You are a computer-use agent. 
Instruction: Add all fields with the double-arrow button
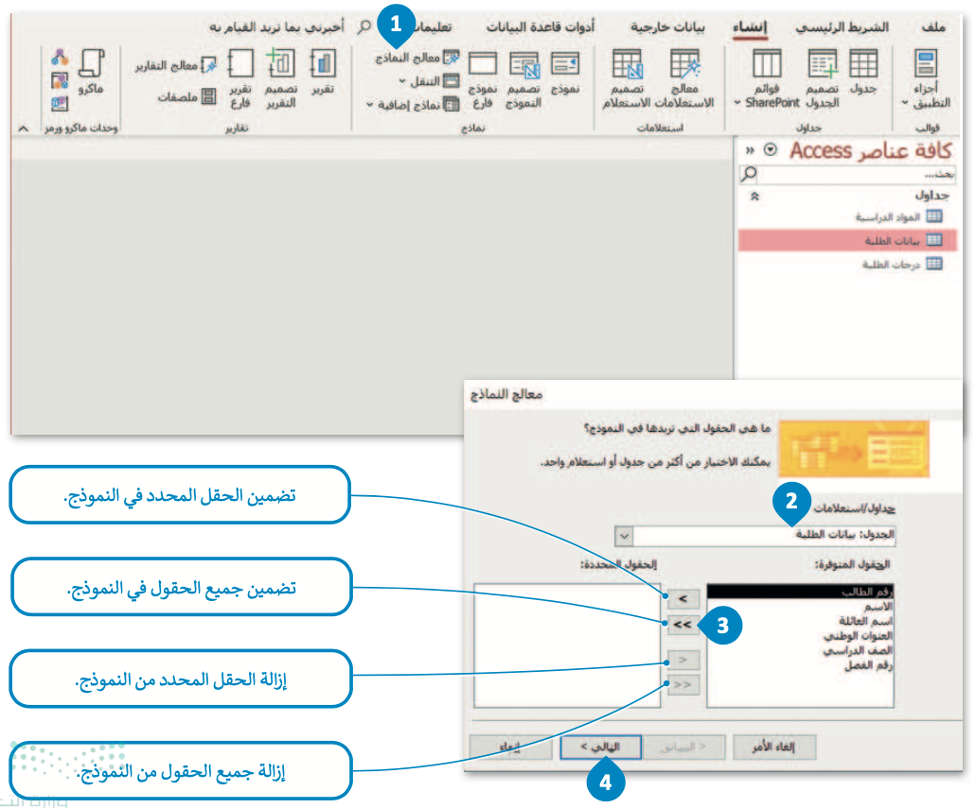[x=683, y=624]
